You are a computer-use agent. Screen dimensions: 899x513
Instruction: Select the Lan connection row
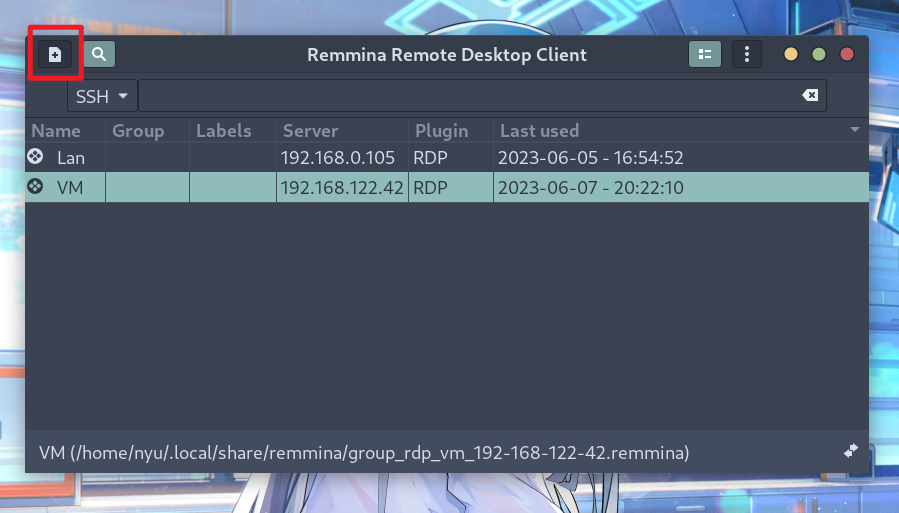(x=447, y=158)
